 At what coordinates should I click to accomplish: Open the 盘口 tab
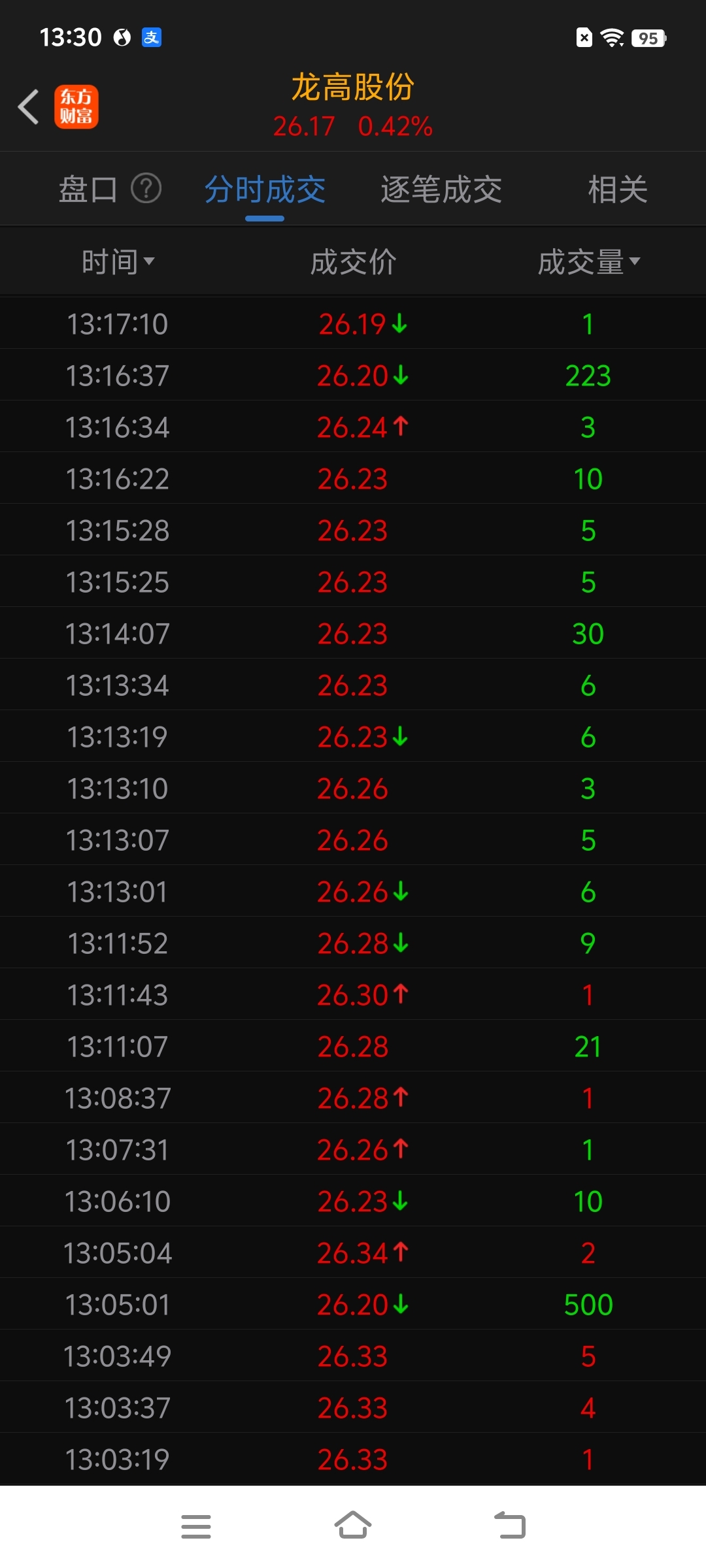[x=88, y=189]
